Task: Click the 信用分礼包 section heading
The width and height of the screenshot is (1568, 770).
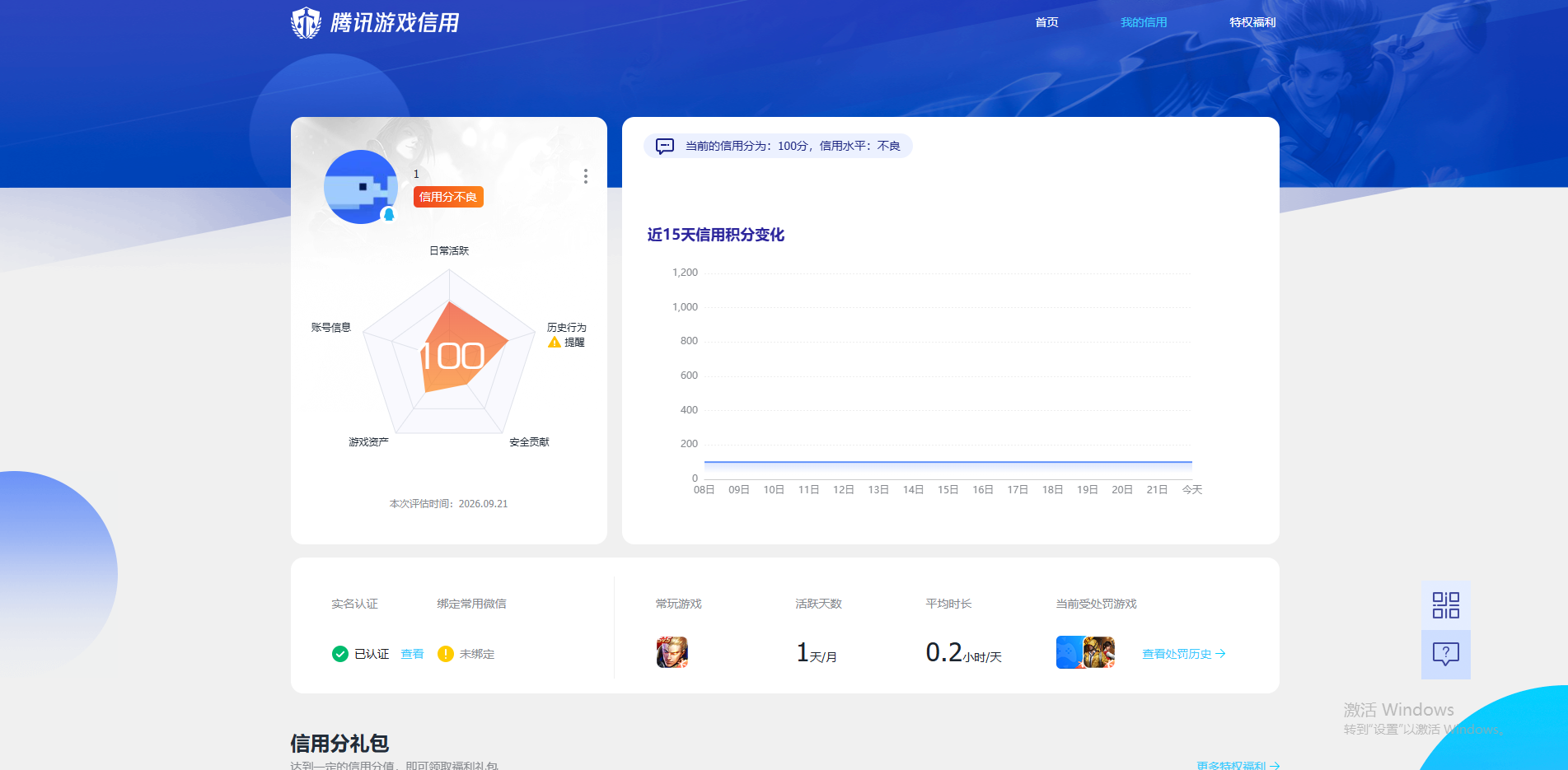Action: point(339,744)
